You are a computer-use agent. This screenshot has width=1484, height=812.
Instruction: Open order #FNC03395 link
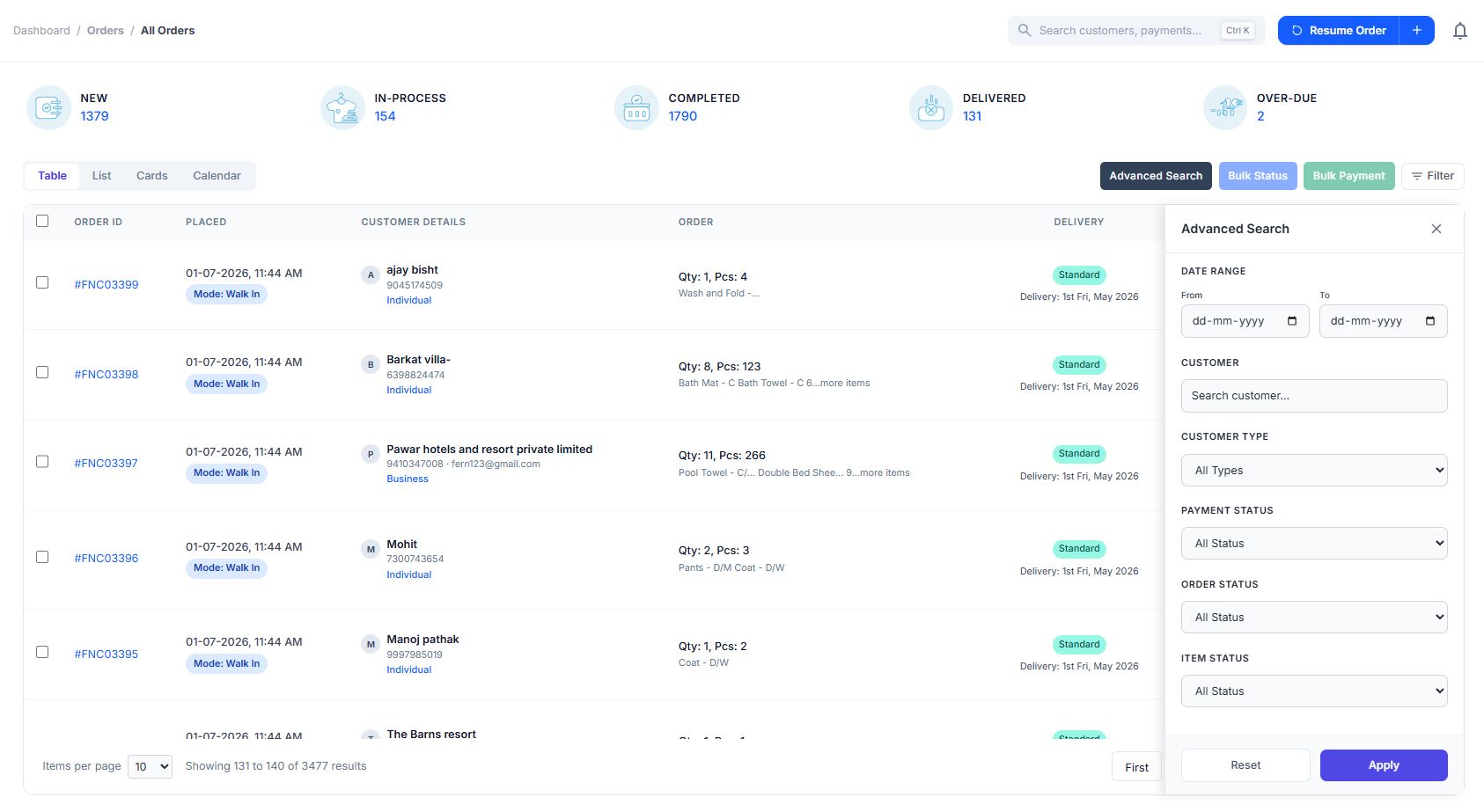pos(107,655)
